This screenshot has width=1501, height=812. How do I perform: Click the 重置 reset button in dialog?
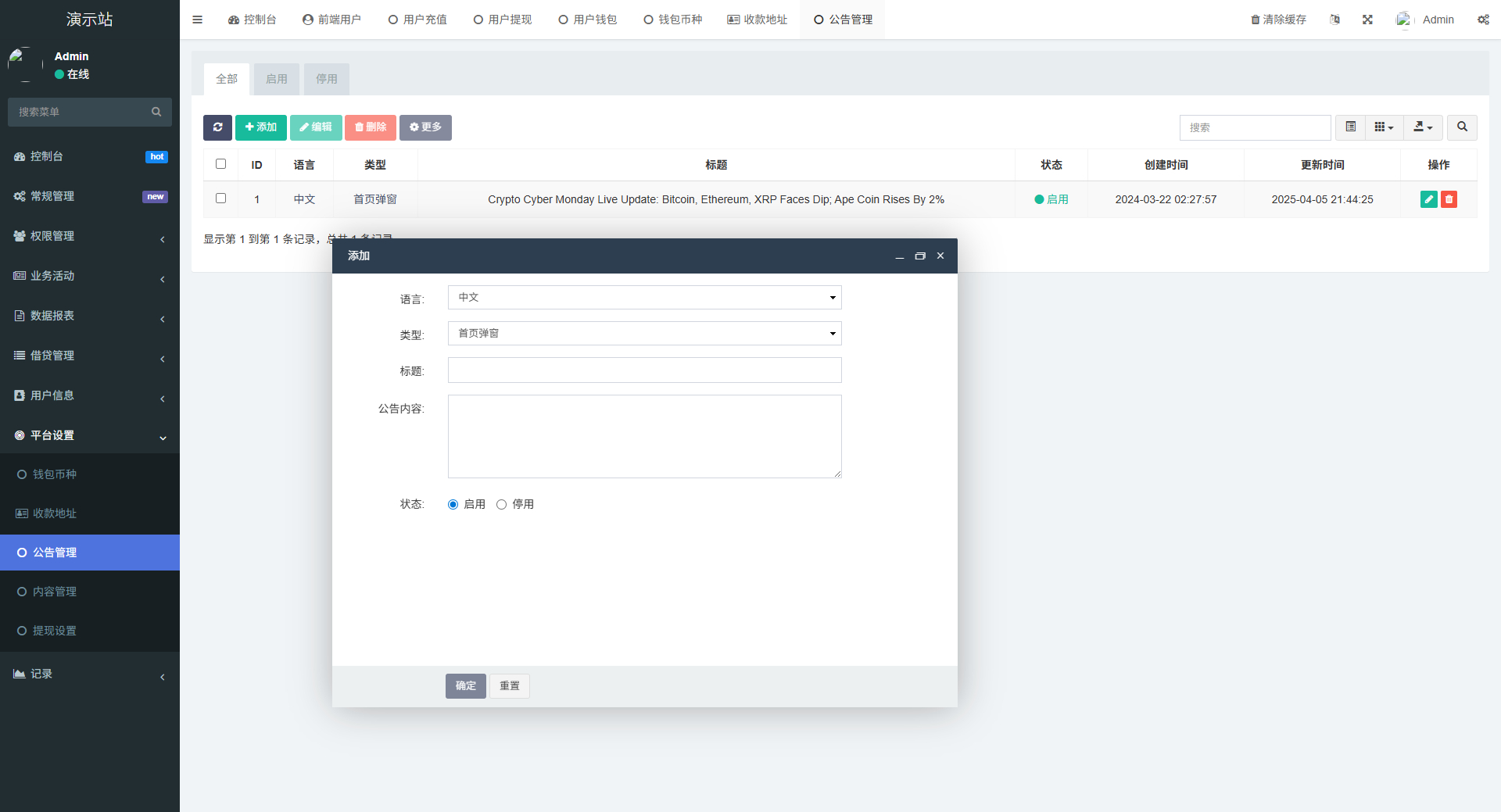pyautogui.click(x=509, y=685)
